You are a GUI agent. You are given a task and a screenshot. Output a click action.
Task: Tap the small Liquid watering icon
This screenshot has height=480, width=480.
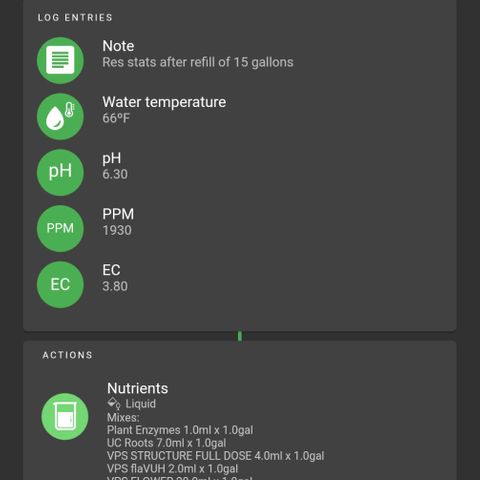click(x=114, y=404)
